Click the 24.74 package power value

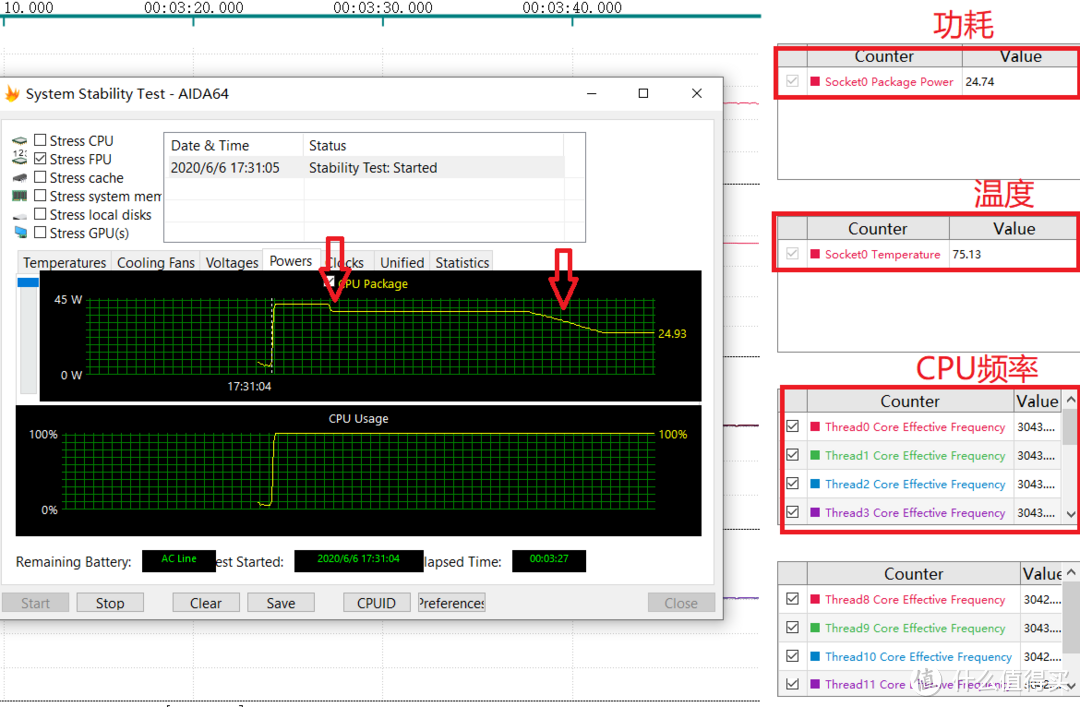(979, 81)
